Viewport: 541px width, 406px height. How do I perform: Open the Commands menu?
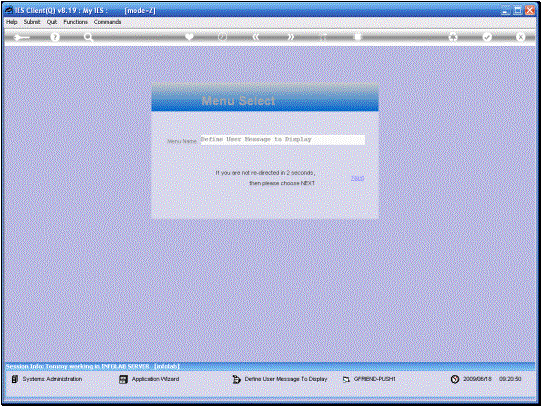click(107, 22)
